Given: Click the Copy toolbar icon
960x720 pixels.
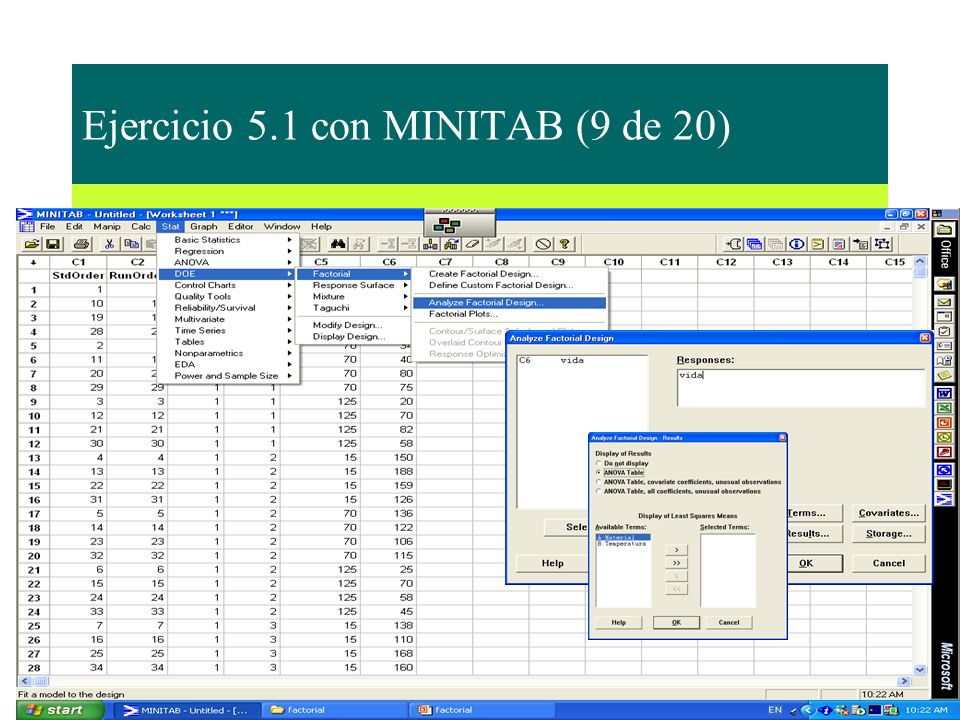Looking at the screenshot, I should [131, 244].
